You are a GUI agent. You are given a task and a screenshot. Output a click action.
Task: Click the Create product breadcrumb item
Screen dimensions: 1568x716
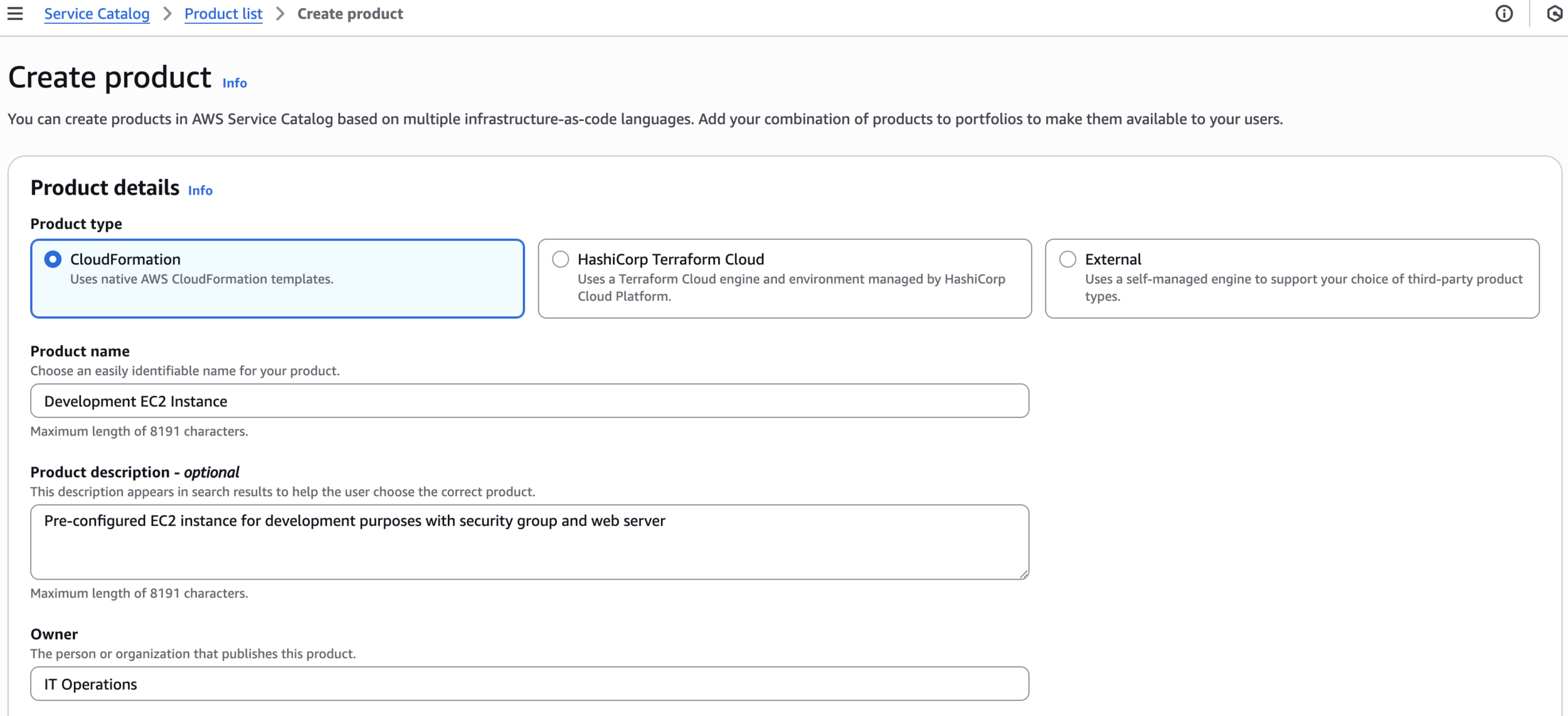tap(350, 14)
